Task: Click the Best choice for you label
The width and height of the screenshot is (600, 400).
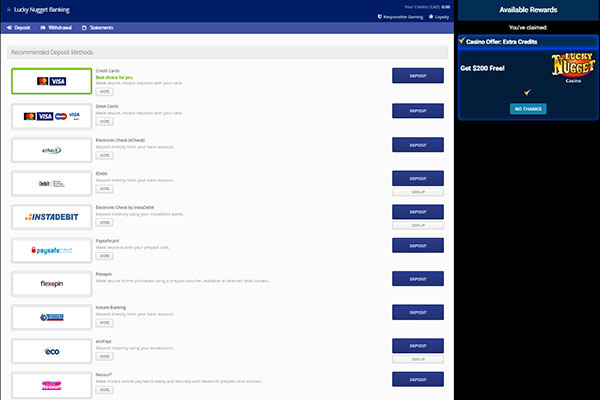Action: coord(114,77)
